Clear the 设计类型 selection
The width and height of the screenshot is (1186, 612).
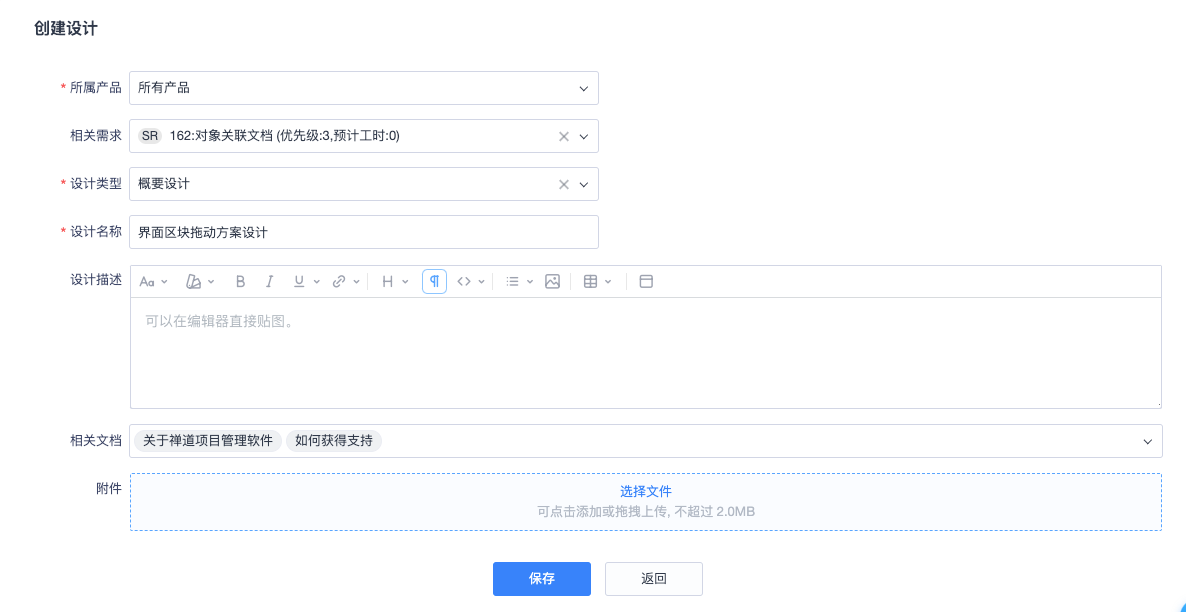pos(563,184)
